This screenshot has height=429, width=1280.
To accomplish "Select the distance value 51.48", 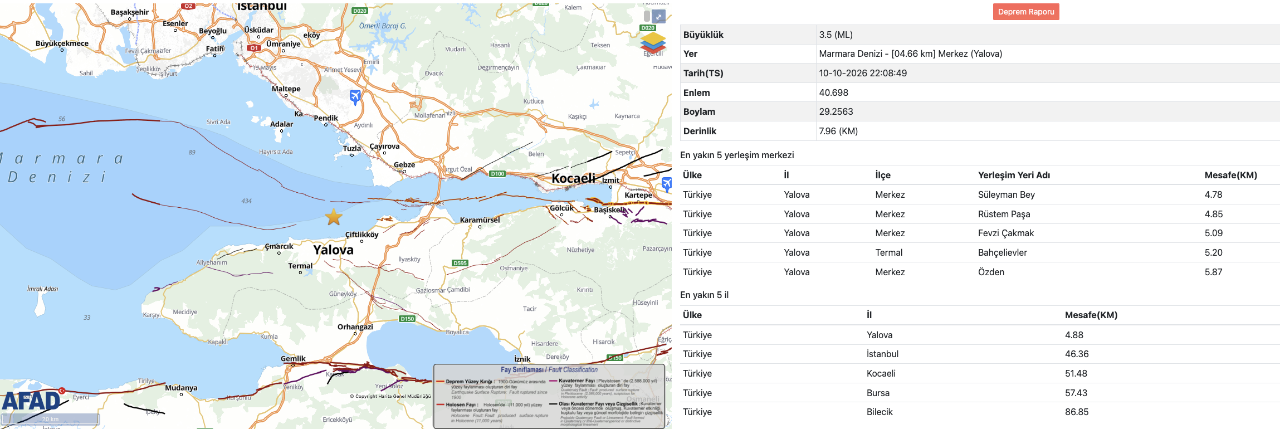I will click(x=1077, y=373).
